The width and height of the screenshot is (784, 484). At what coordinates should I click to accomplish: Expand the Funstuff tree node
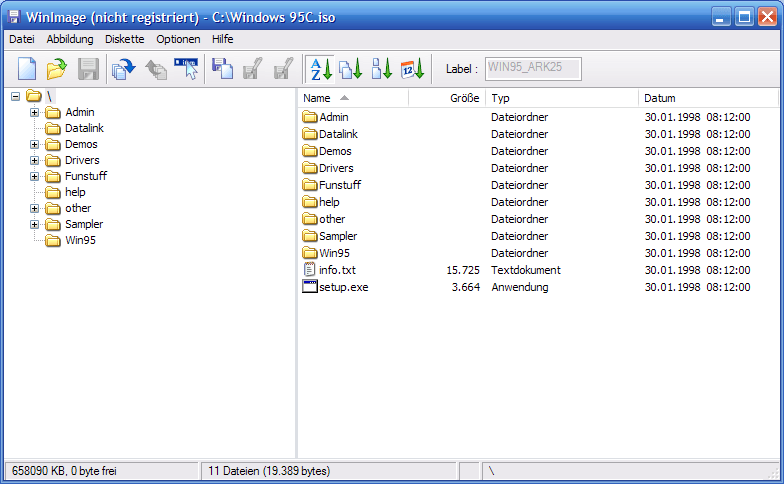(34, 176)
